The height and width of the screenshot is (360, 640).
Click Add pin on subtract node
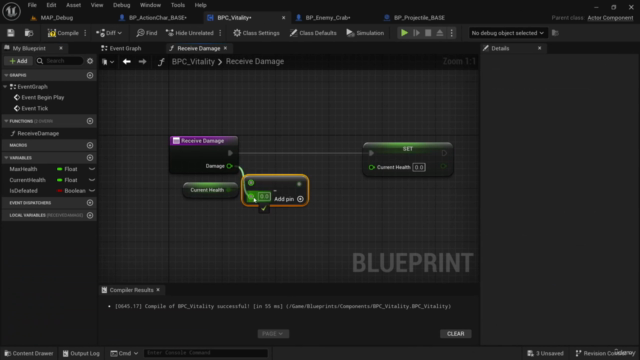click(289, 199)
